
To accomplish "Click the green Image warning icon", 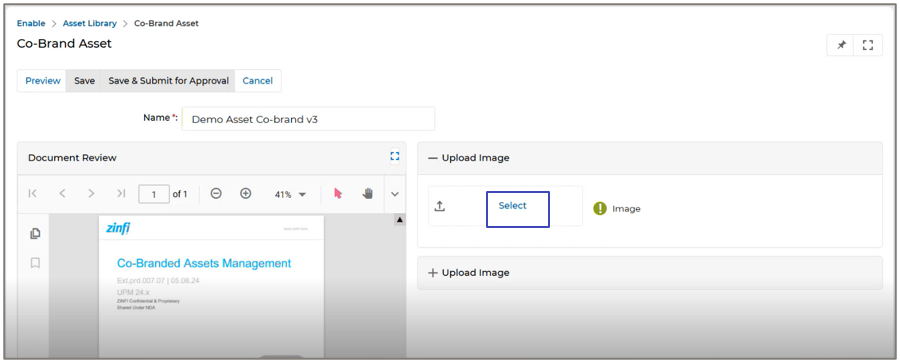I will click(x=600, y=208).
